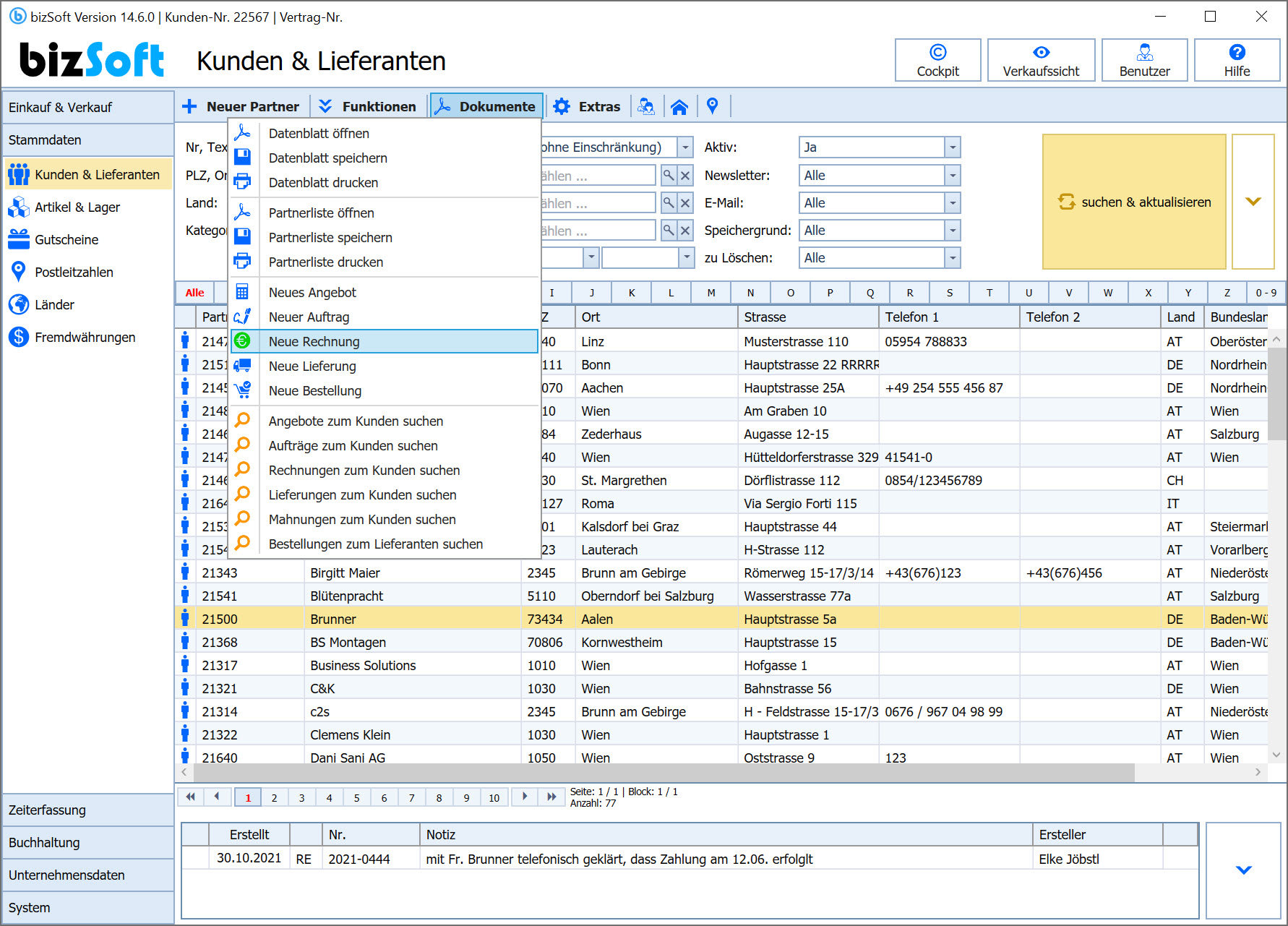Close the Dokumente dropdown menu
Image resolution: width=1288 pixels, height=926 pixels.
[486, 106]
